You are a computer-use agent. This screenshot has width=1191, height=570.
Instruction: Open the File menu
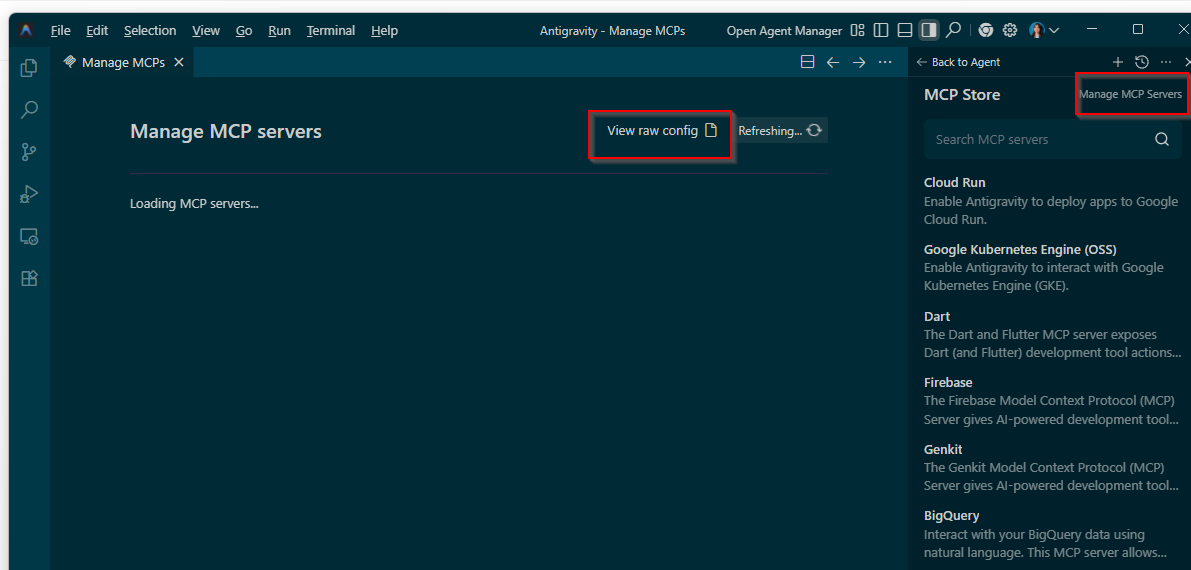tap(60, 30)
